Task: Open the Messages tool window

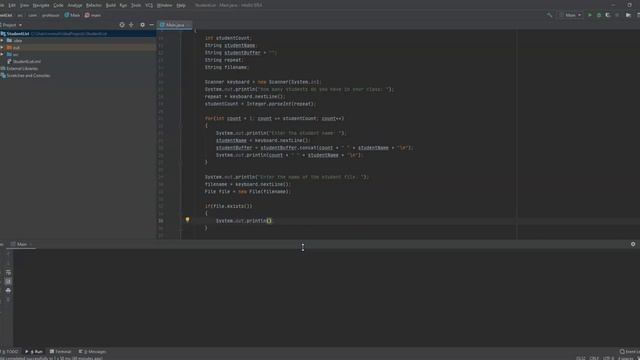Action: coord(92,351)
